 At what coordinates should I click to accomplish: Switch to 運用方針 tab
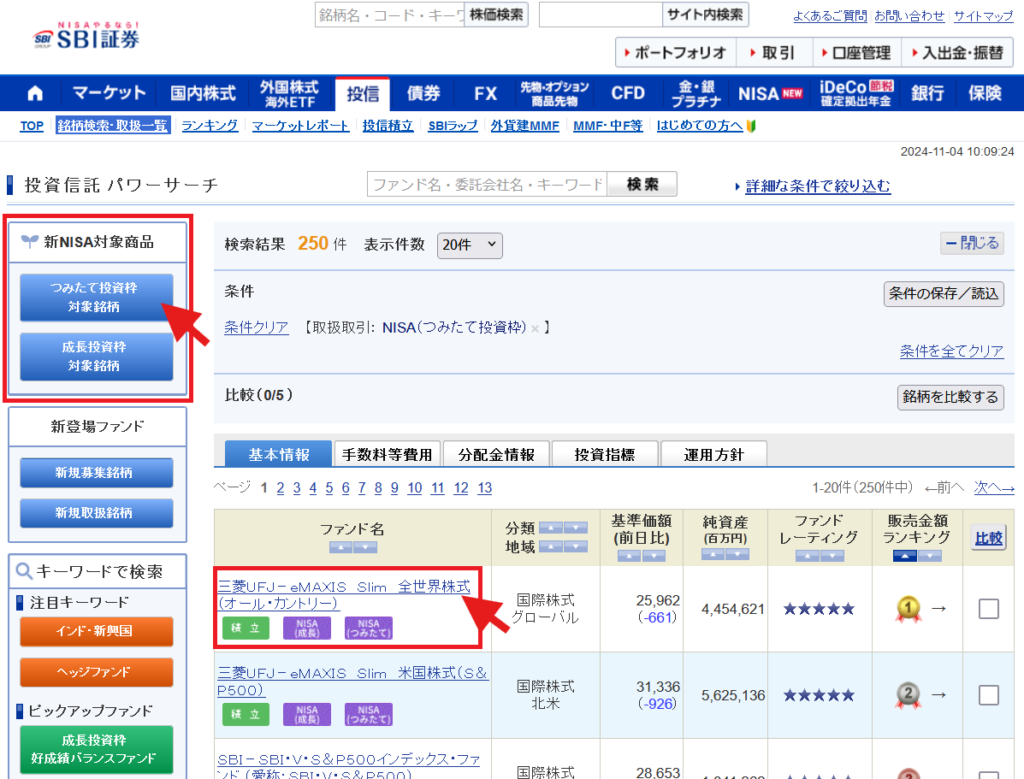point(714,454)
